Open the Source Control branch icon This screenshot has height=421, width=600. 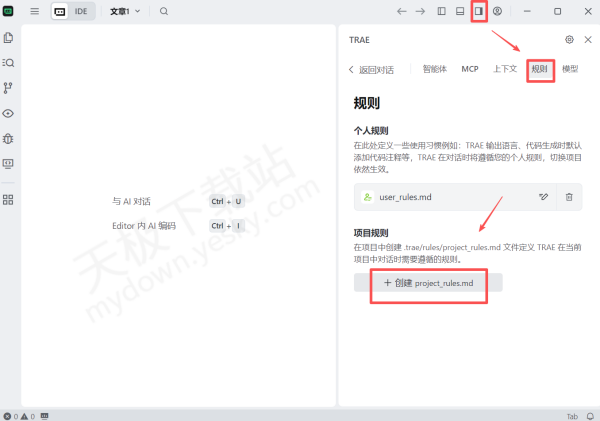pyautogui.click(x=9, y=88)
